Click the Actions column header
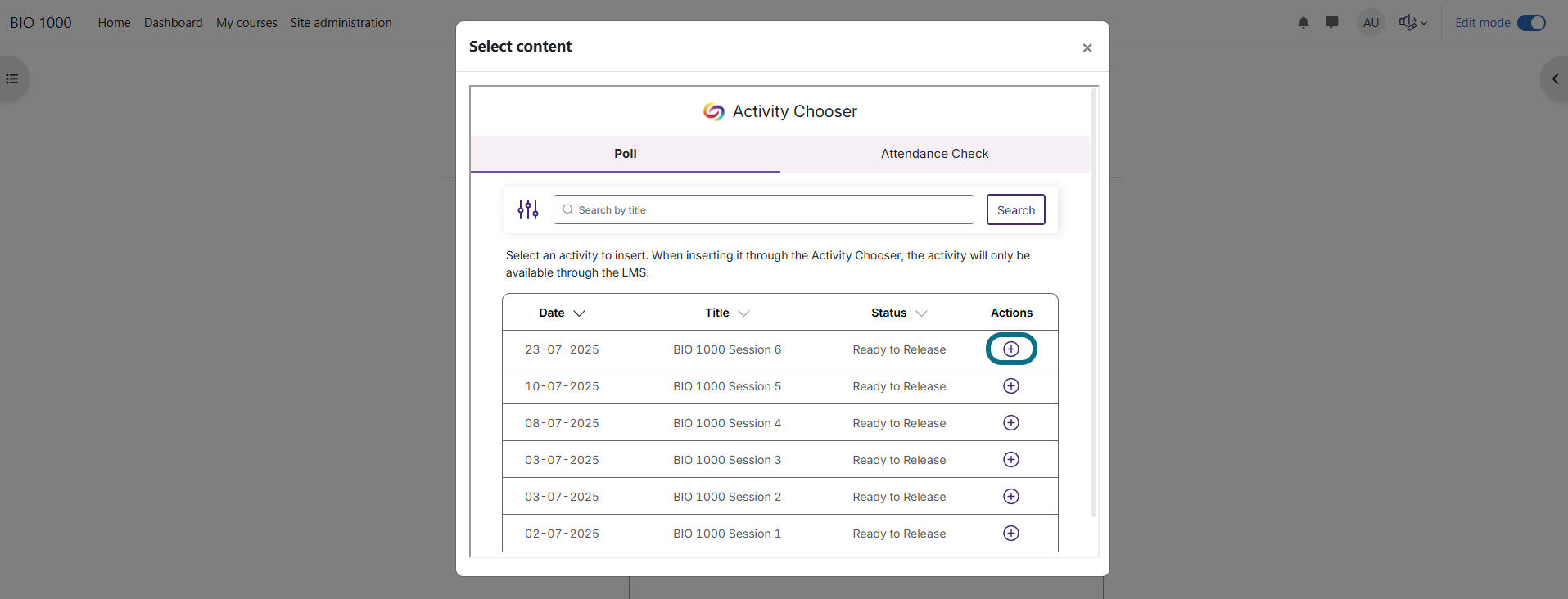The width and height of the screenshot is (1568, 599). pyautogui.click(x=1011, y=313)
